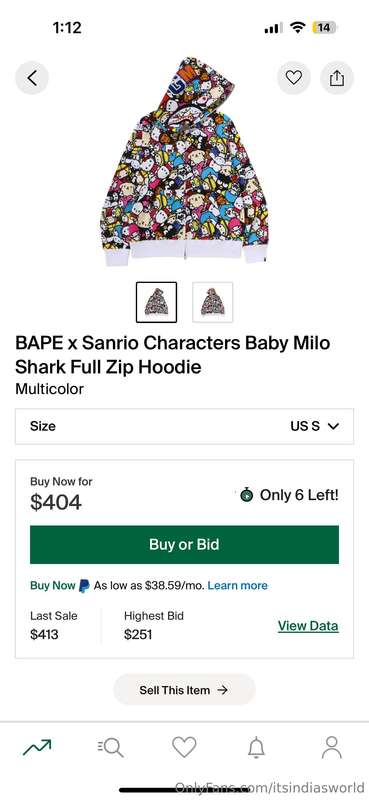Open the View Data link

click(x=308, y=626)
